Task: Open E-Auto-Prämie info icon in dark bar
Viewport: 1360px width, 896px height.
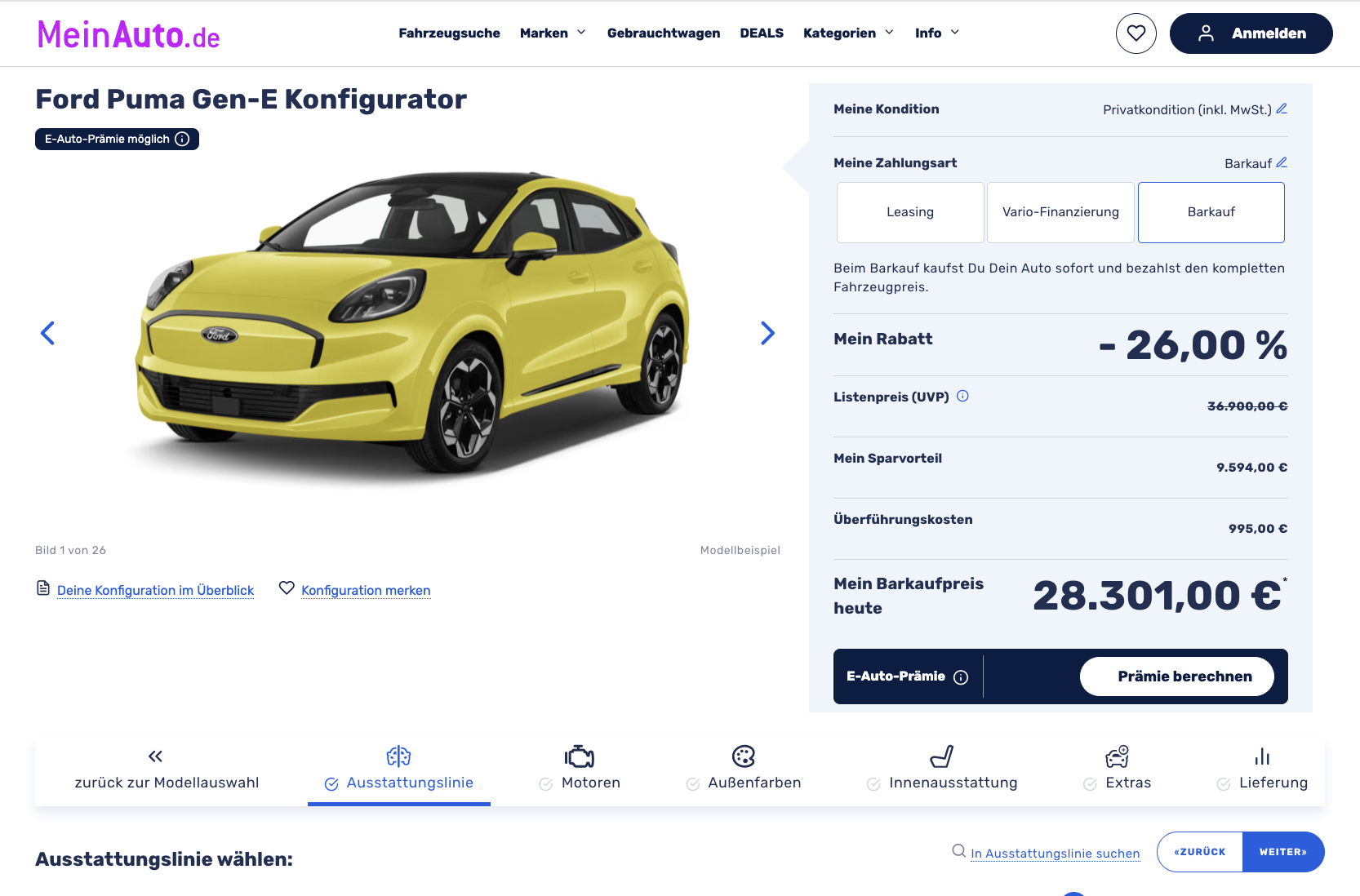Action: coord(961,677)
